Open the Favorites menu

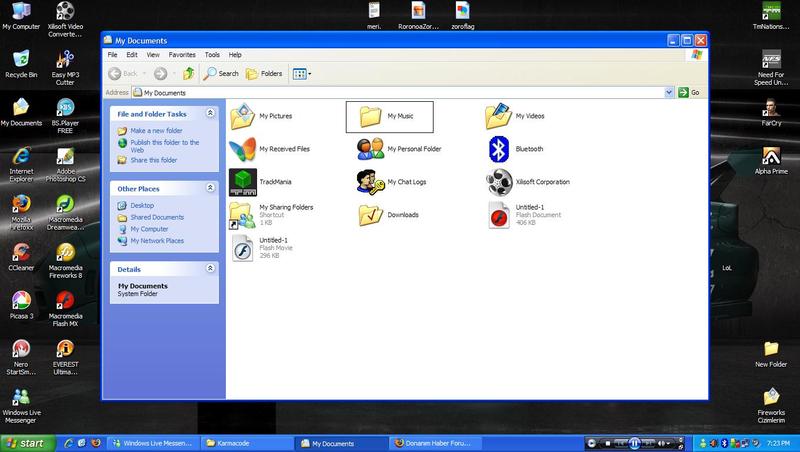[182, 54]
